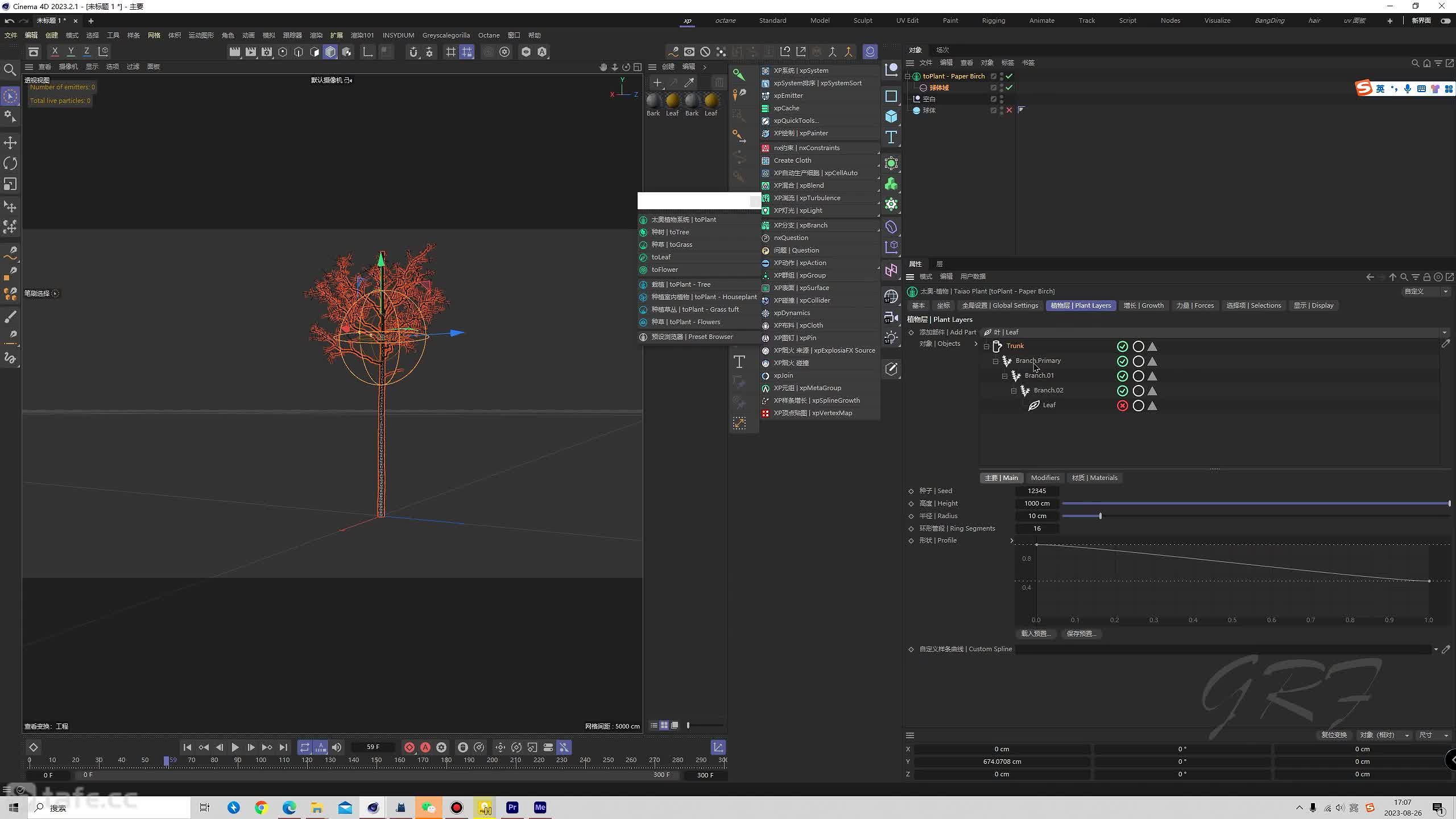This screenshot has width=1456, height=819.
Task: Toggle the toPlant - Paper Birch green checkmark
Action: 1009,76
